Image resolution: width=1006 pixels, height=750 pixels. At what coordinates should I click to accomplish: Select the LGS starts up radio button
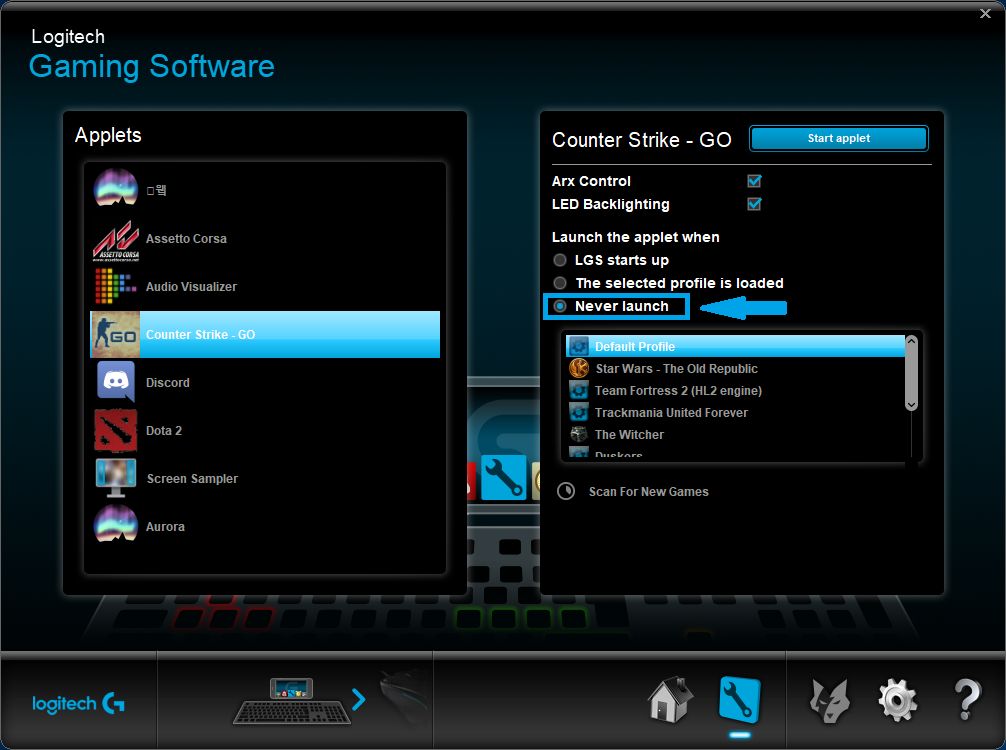pyautogui.click(x=560, y=260)
